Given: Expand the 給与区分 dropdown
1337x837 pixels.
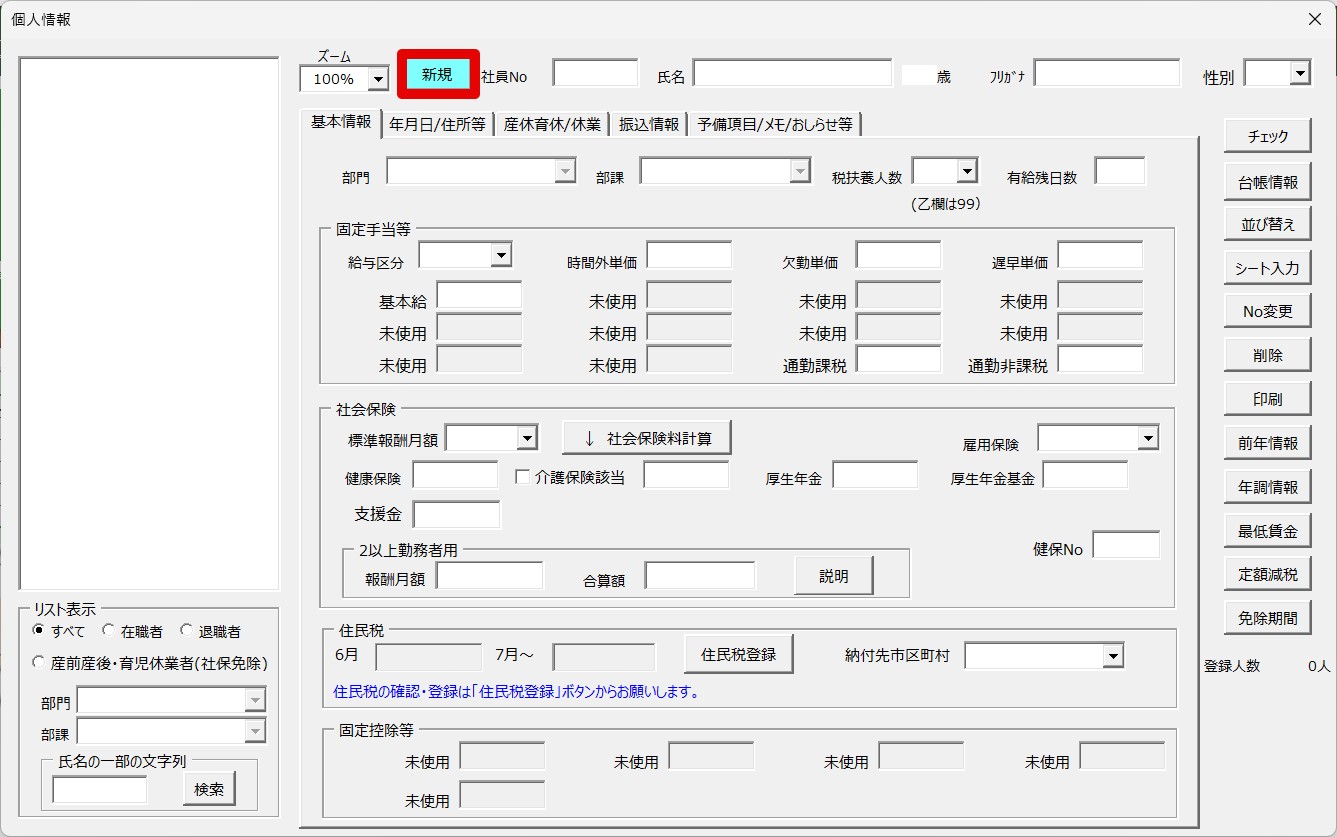Looking at the screenshot, I should click(501, 255).
